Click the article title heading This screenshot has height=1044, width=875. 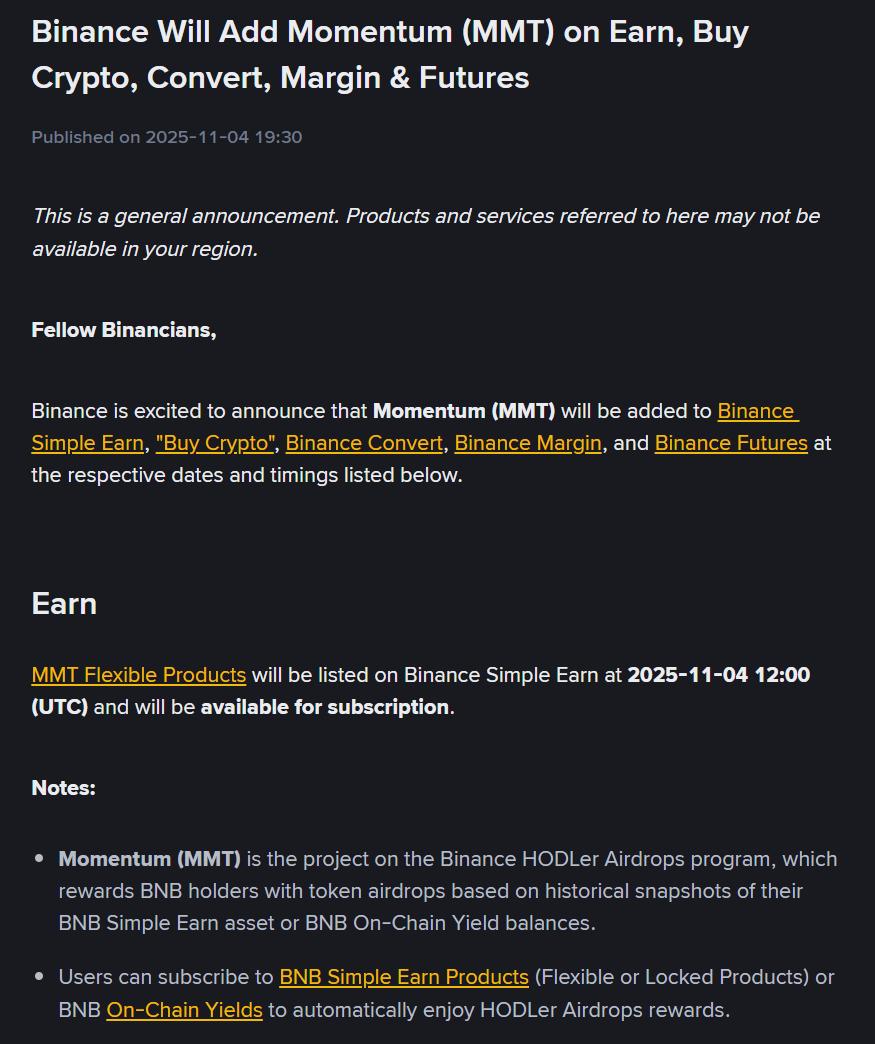pos(390,54)
